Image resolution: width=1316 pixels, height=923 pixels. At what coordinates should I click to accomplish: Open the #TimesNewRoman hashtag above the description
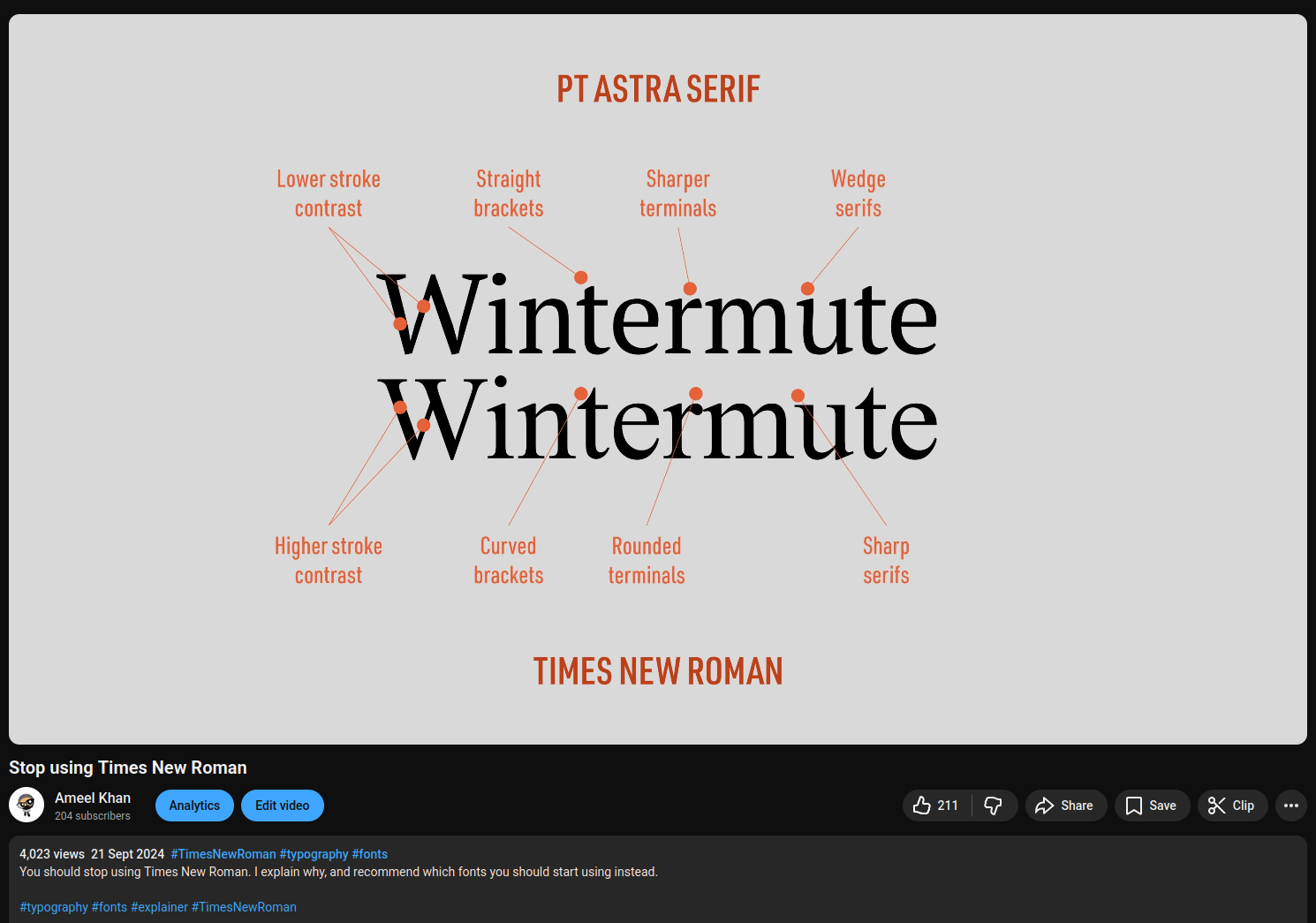(223, 854)
